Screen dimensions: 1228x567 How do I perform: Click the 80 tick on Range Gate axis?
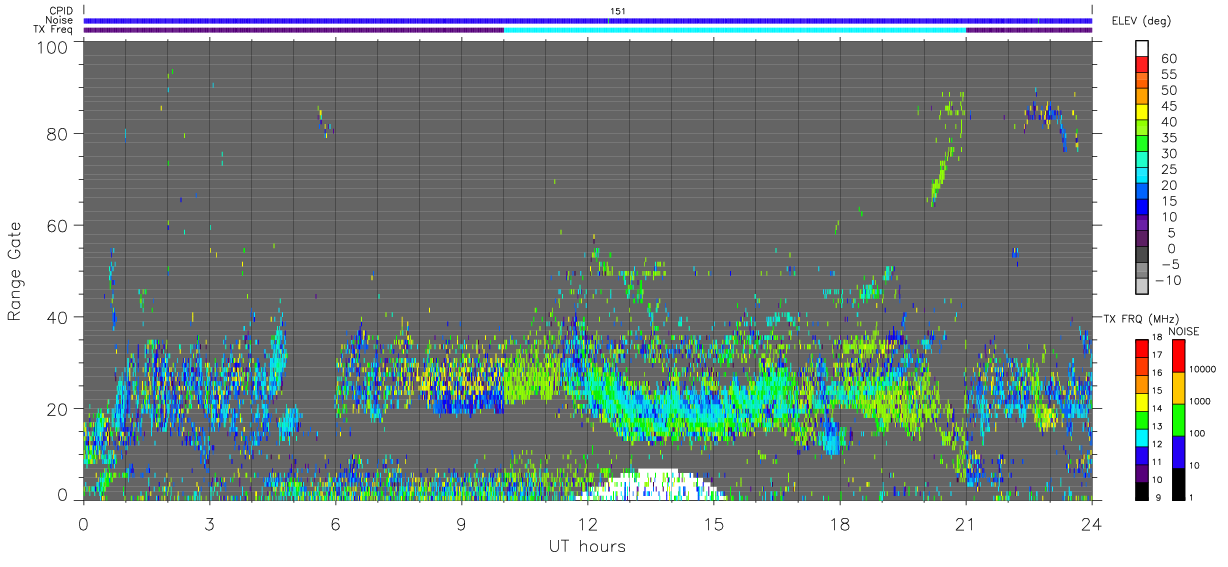[x=59, y=133]
